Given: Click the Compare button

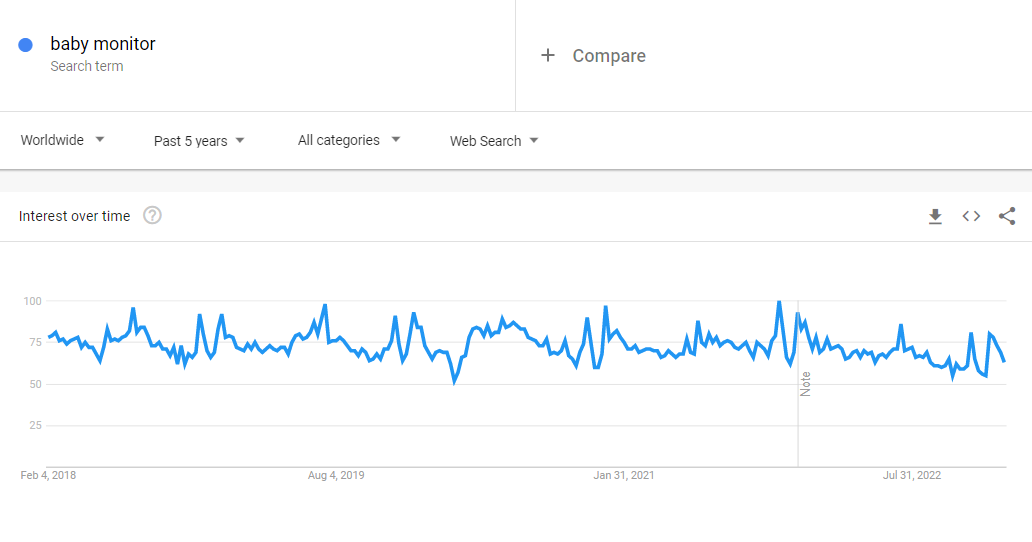Looking at the screenshot, I should point(608,56).
